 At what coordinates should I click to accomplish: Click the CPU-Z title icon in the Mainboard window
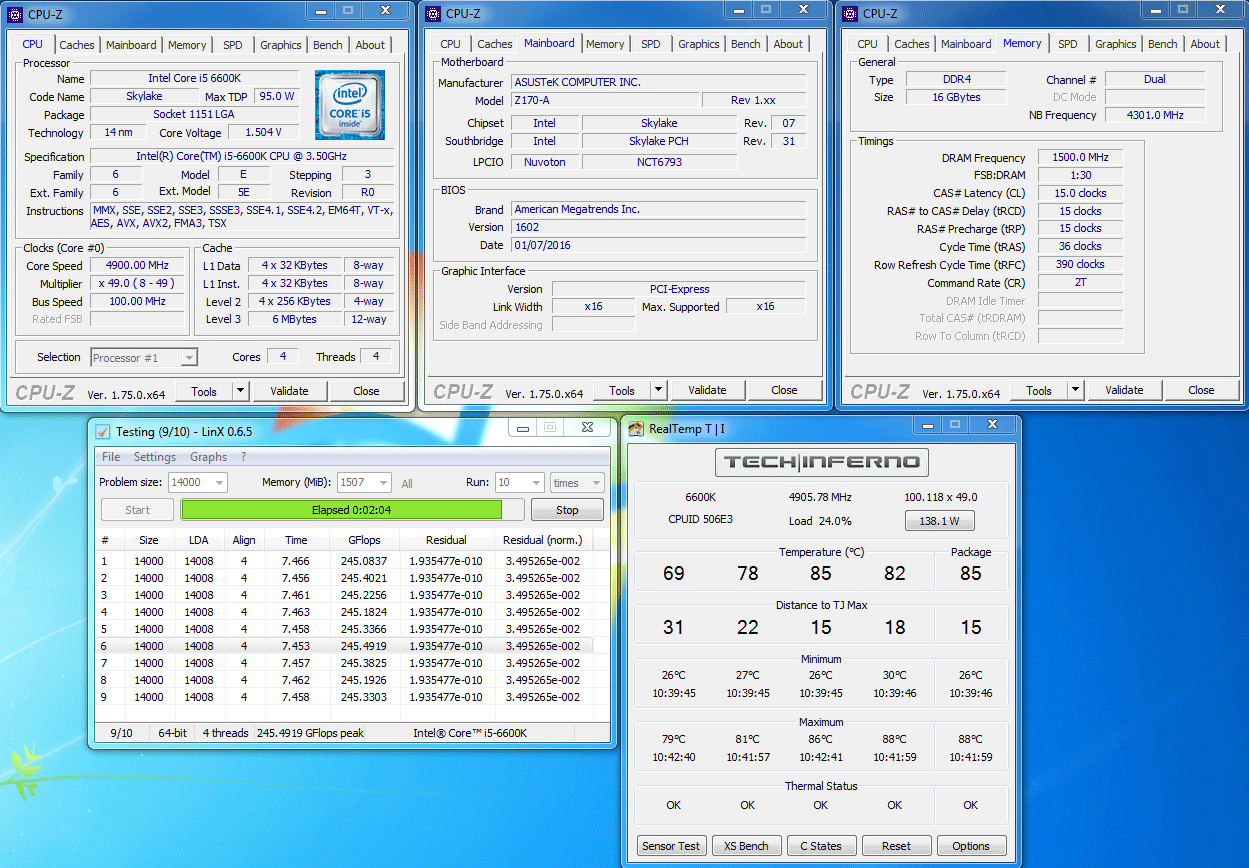[432, 13]
